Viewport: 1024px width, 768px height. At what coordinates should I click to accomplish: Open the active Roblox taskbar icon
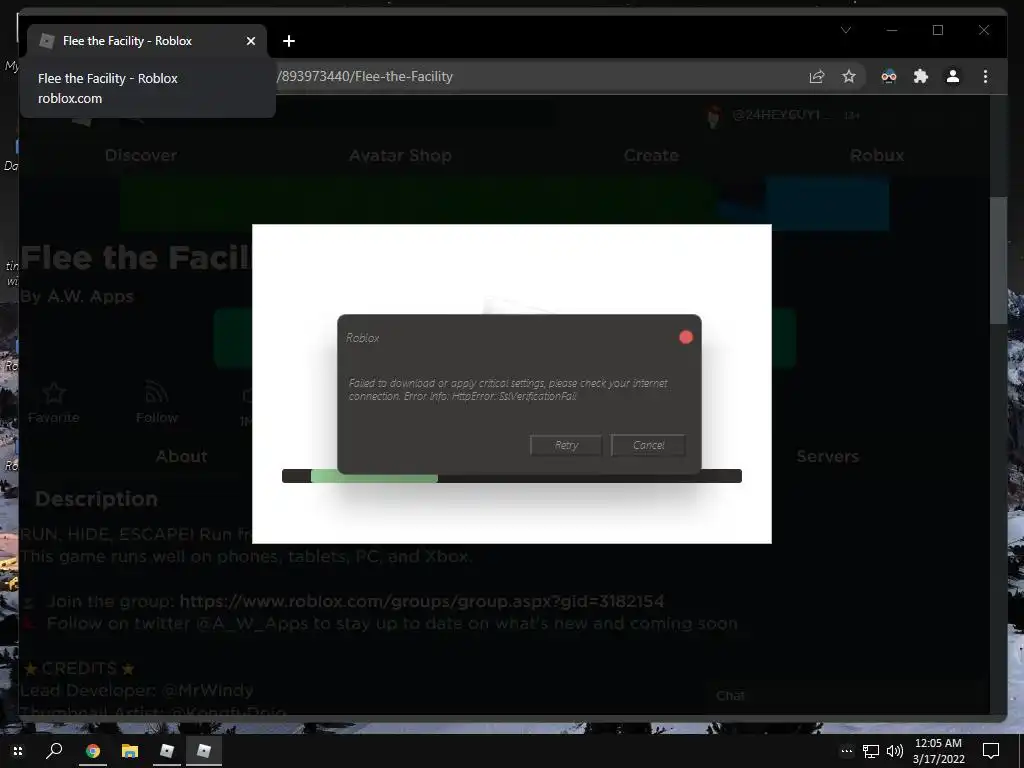[x=204, y=751]
